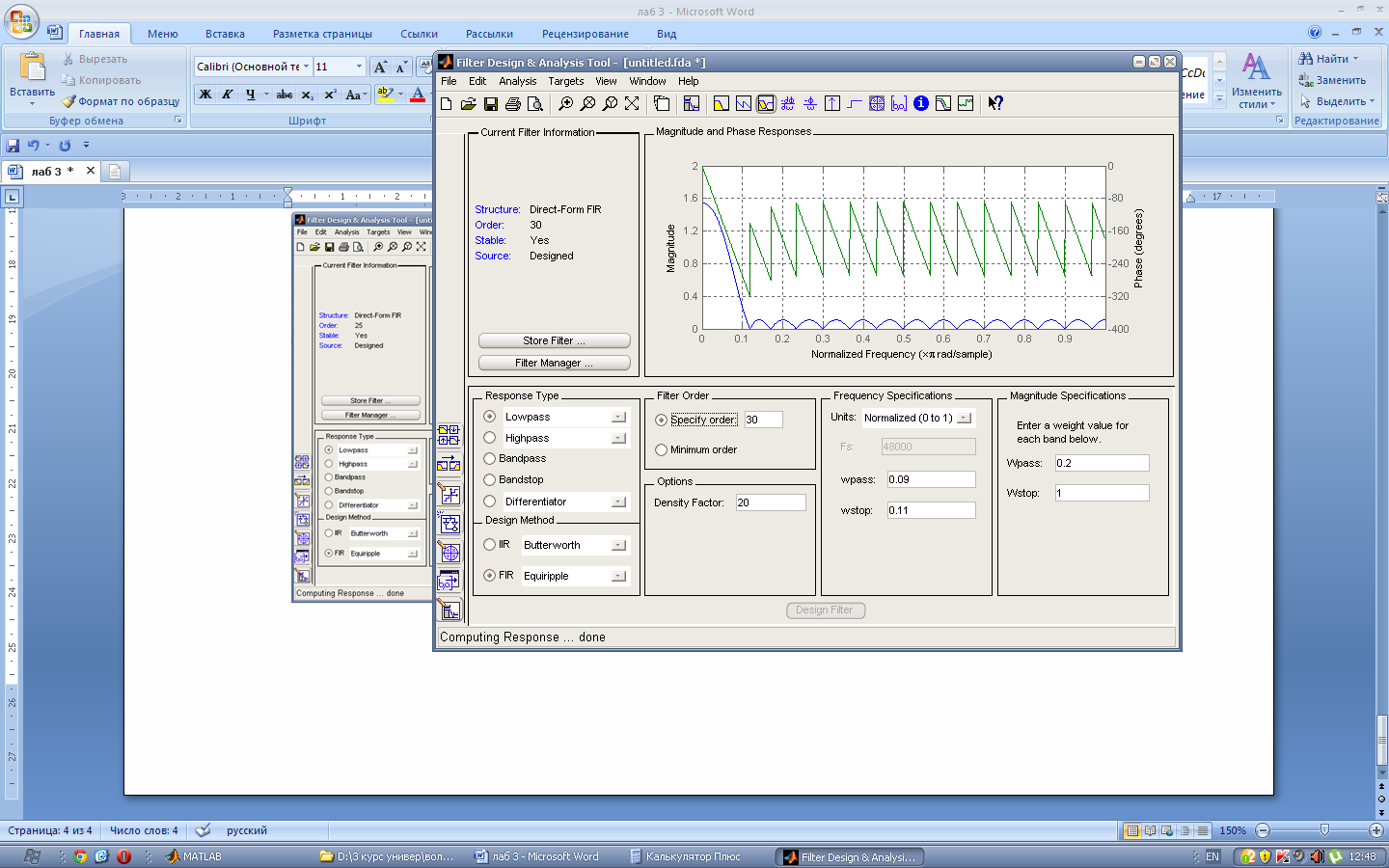
Task: Open FDATool File menu
Action: (x=449, y=81)
